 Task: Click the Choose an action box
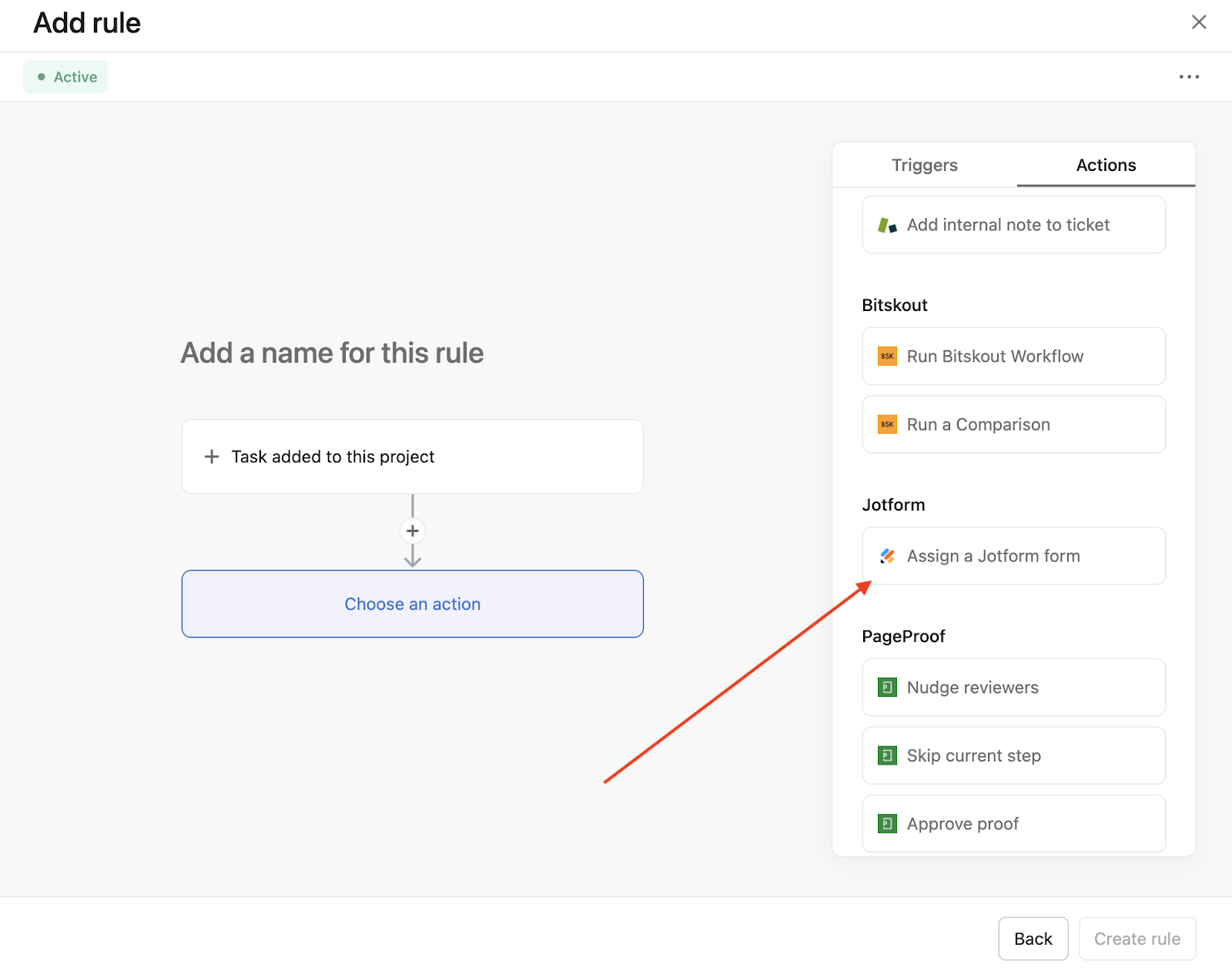point(413,604)
